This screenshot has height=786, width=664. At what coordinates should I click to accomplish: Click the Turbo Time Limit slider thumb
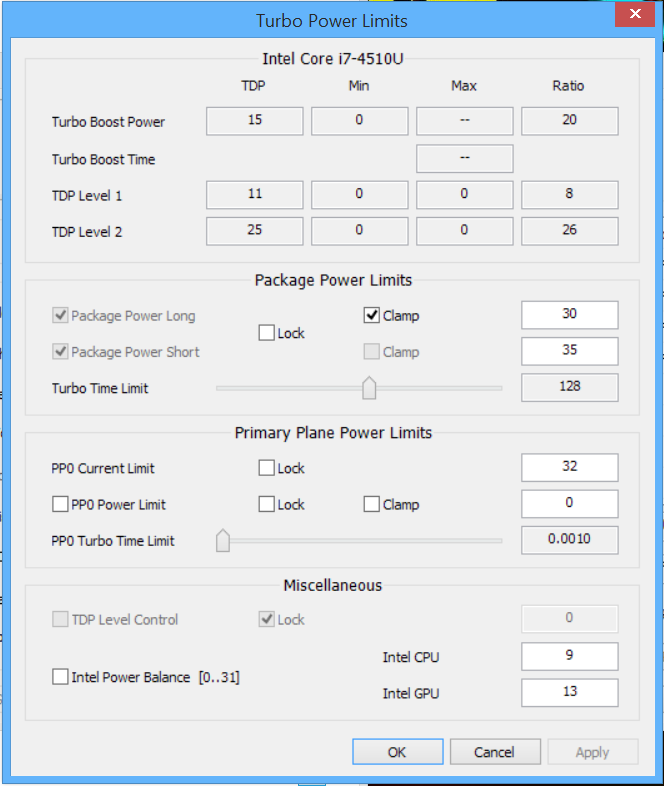pos(369,388)
